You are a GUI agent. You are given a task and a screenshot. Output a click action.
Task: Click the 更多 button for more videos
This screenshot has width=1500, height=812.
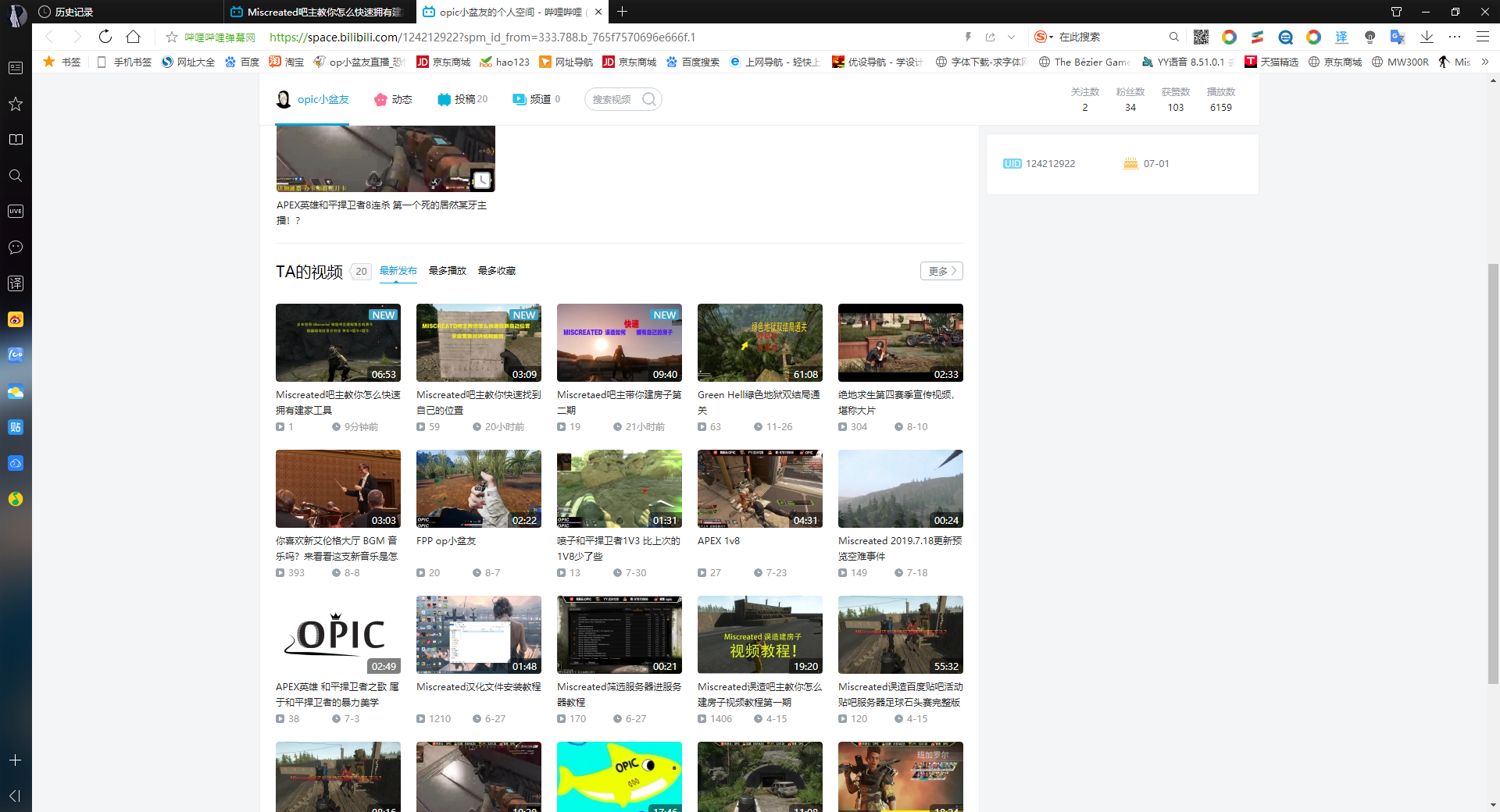pos(941,271)
